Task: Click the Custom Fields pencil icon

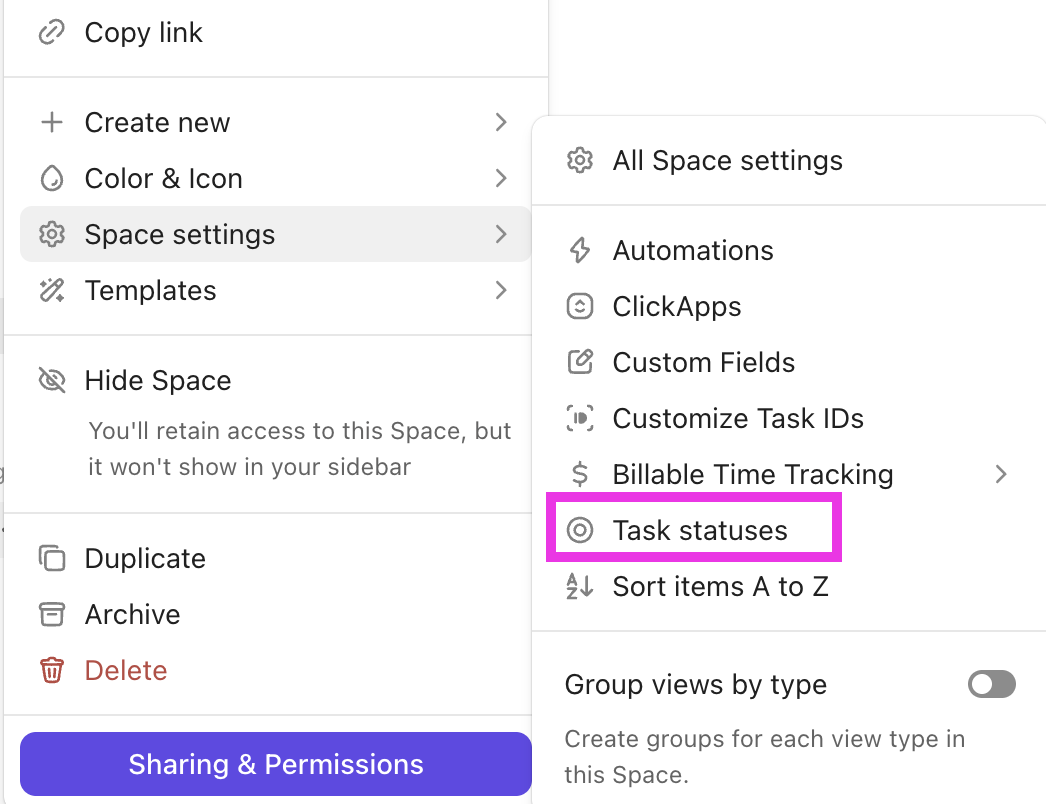Action: [x=580, y=362]
